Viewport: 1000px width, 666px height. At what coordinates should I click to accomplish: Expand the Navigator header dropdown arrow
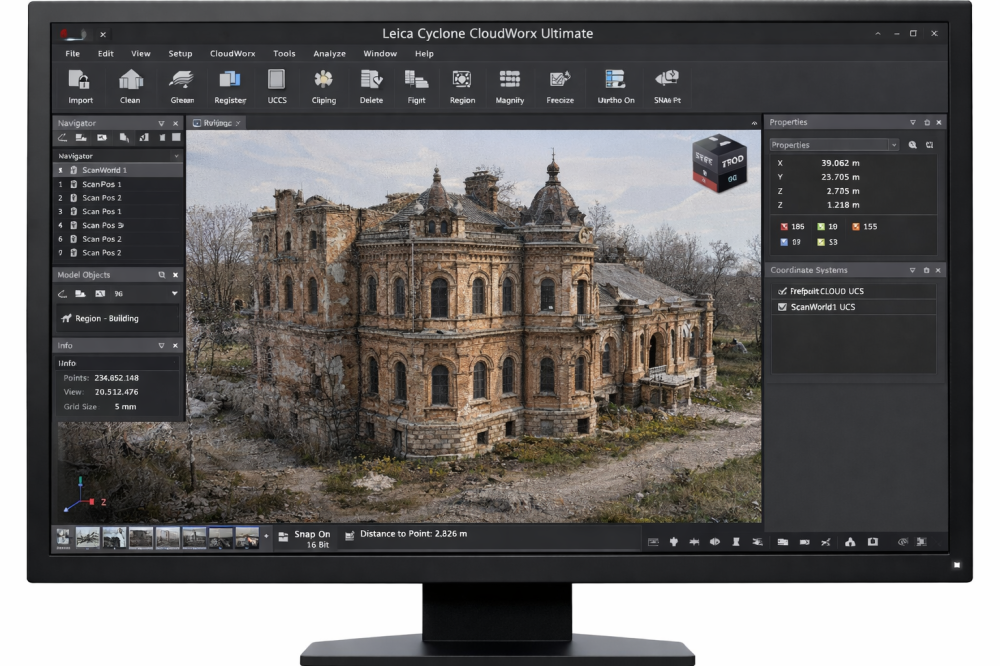point(177,156)
